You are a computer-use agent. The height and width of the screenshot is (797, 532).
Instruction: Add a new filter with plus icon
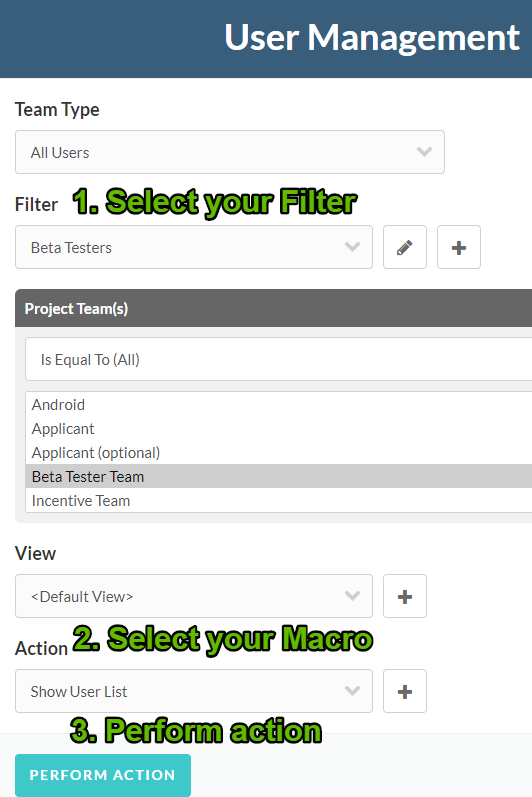pos(458,248)
